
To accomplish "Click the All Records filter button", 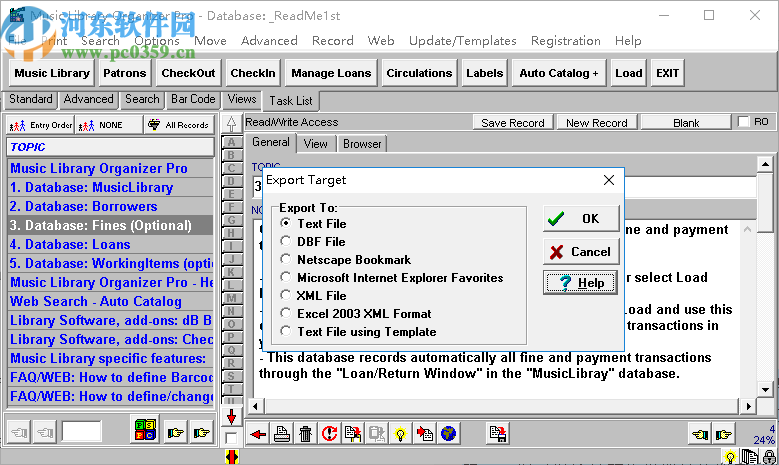I will coord(179,125).
